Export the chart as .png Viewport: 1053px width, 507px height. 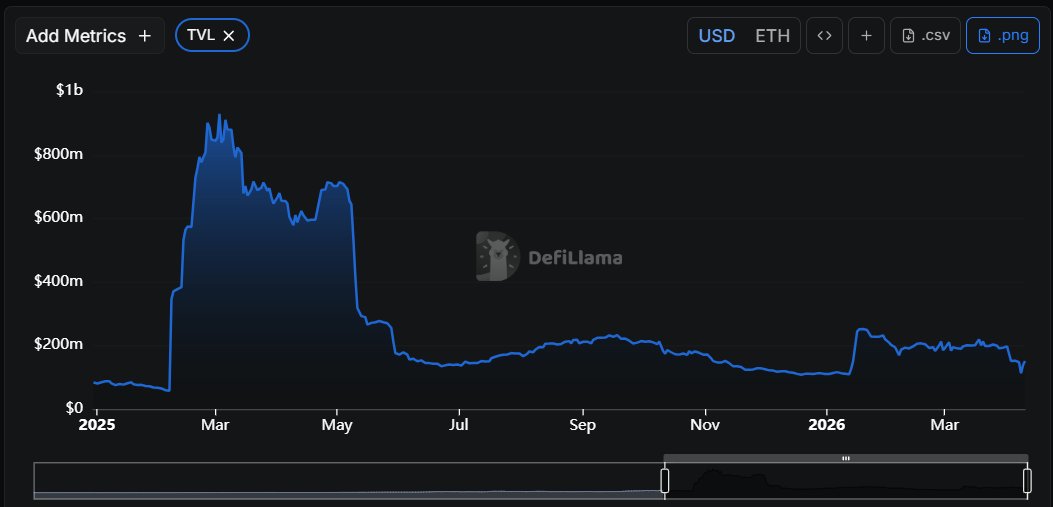[x=1003, y=36]
